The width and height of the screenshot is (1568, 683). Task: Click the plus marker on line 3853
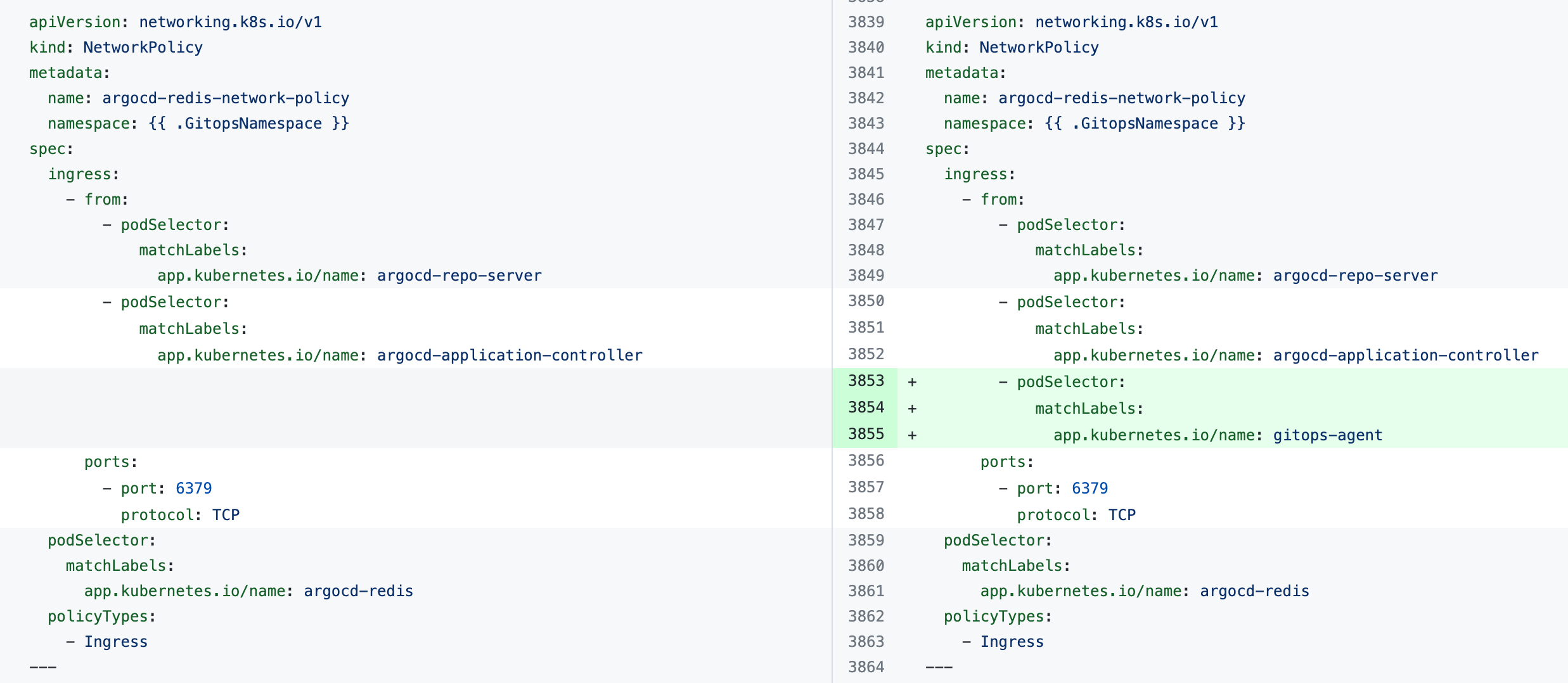912,382
